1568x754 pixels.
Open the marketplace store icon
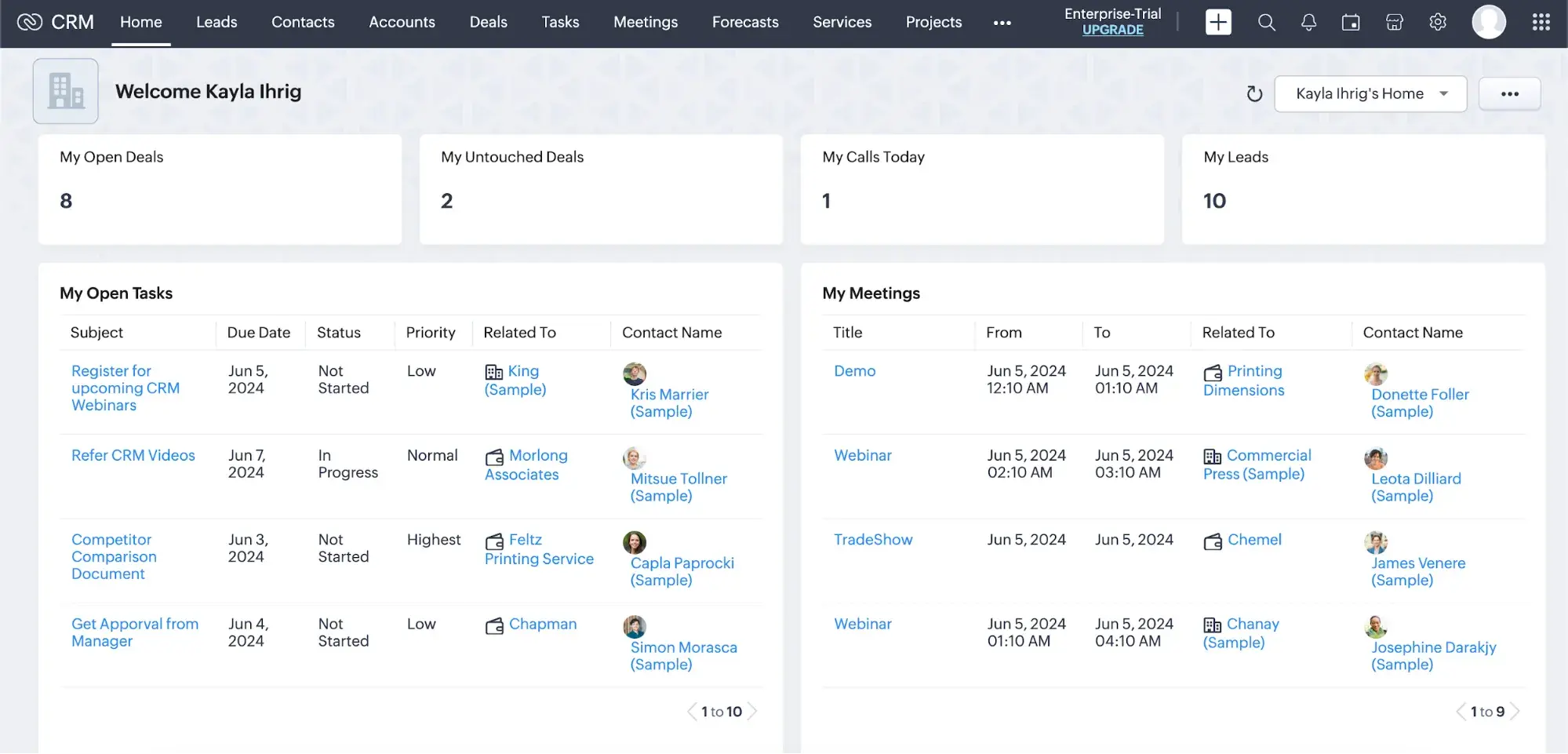pyautogui.click(x=1394, y=23)
